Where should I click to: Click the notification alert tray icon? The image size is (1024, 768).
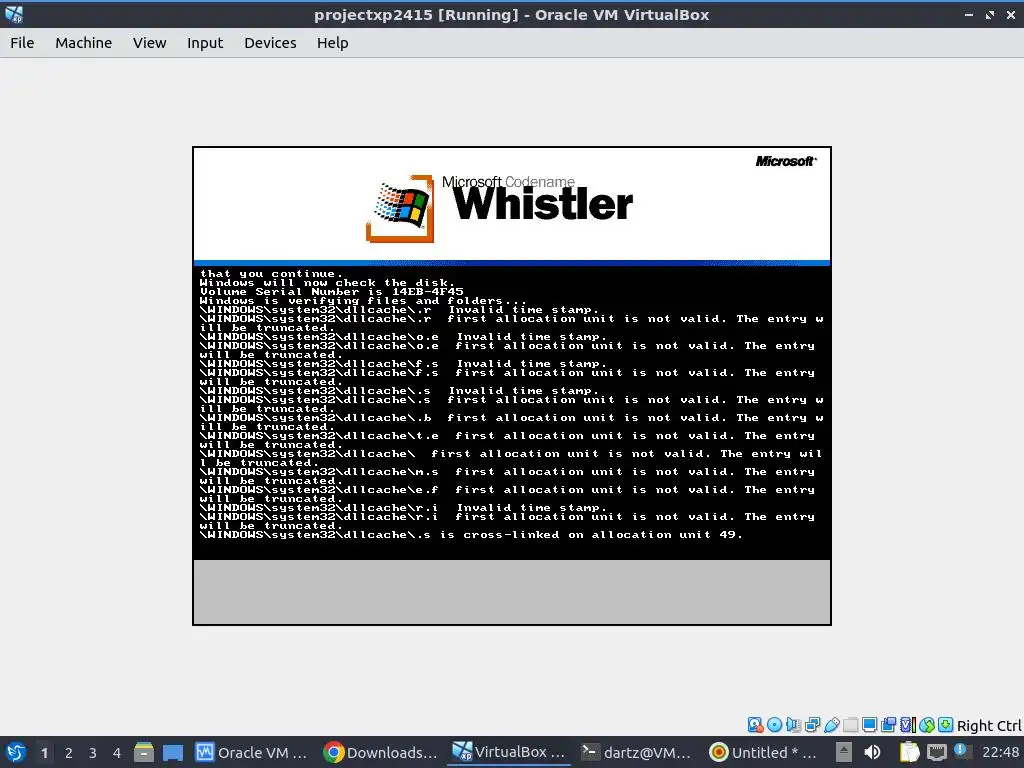click(961, 751)
